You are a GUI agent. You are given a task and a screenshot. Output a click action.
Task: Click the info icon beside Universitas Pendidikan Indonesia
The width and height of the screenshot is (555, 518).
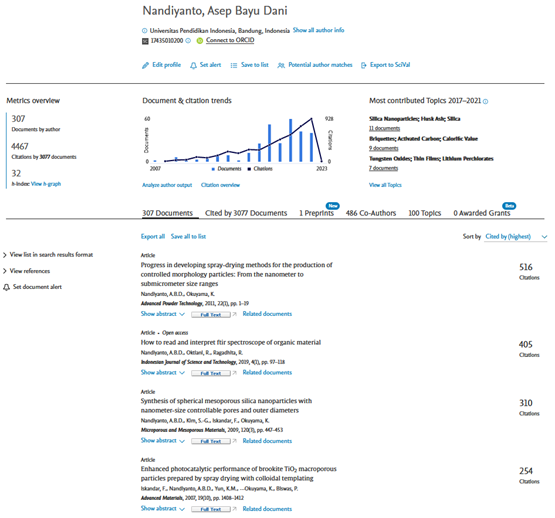(144, 31)
